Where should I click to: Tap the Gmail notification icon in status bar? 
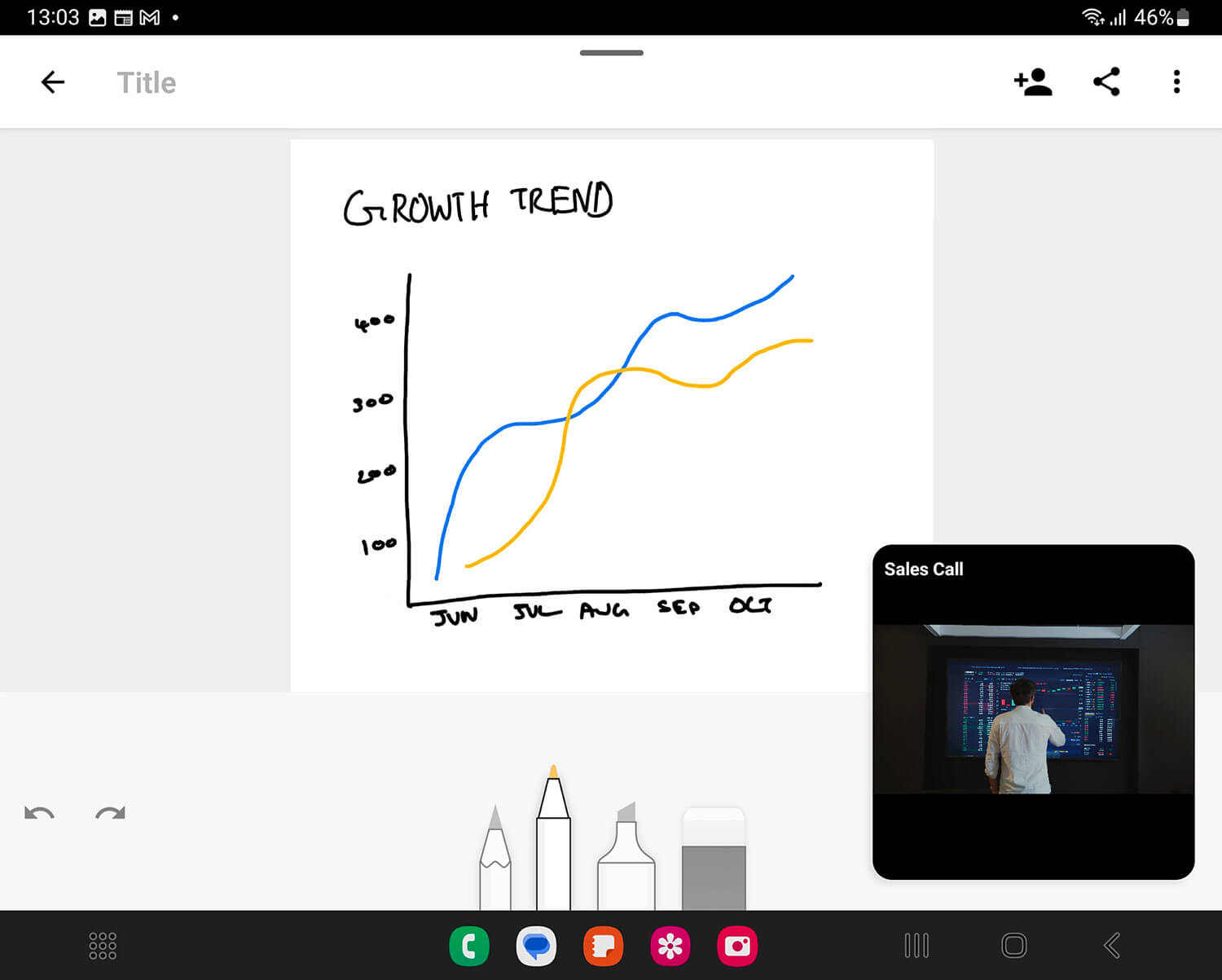click(150, 17)
